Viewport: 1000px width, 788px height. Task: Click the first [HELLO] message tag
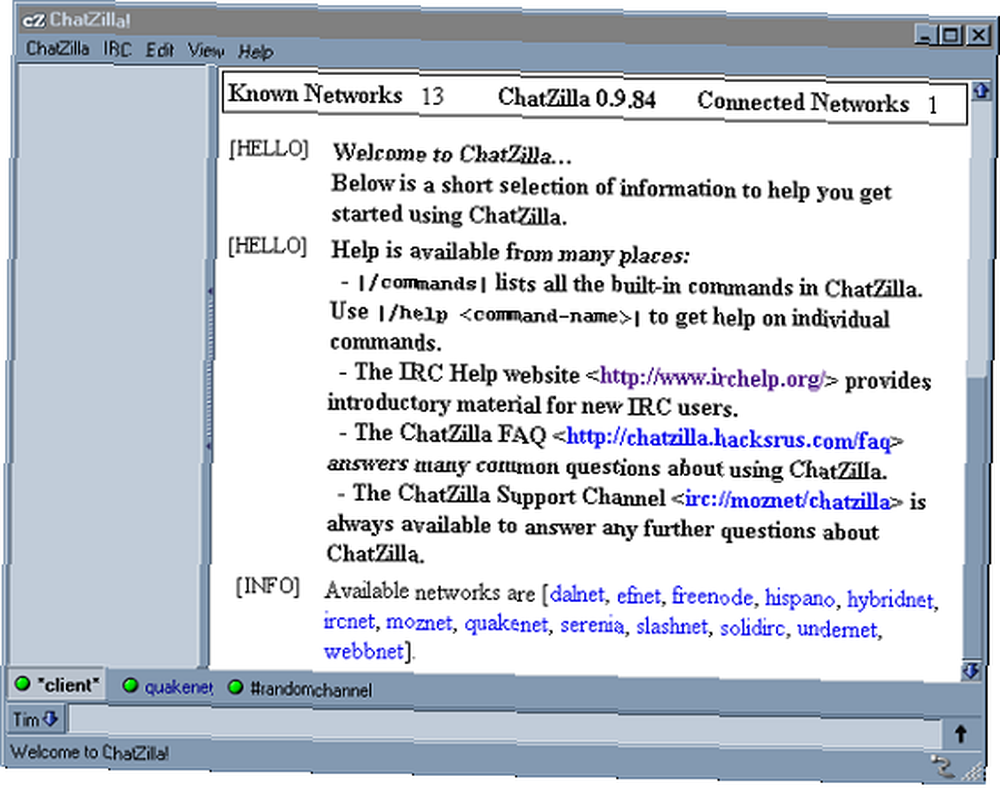pyautogui.click(x=268, y=149)
